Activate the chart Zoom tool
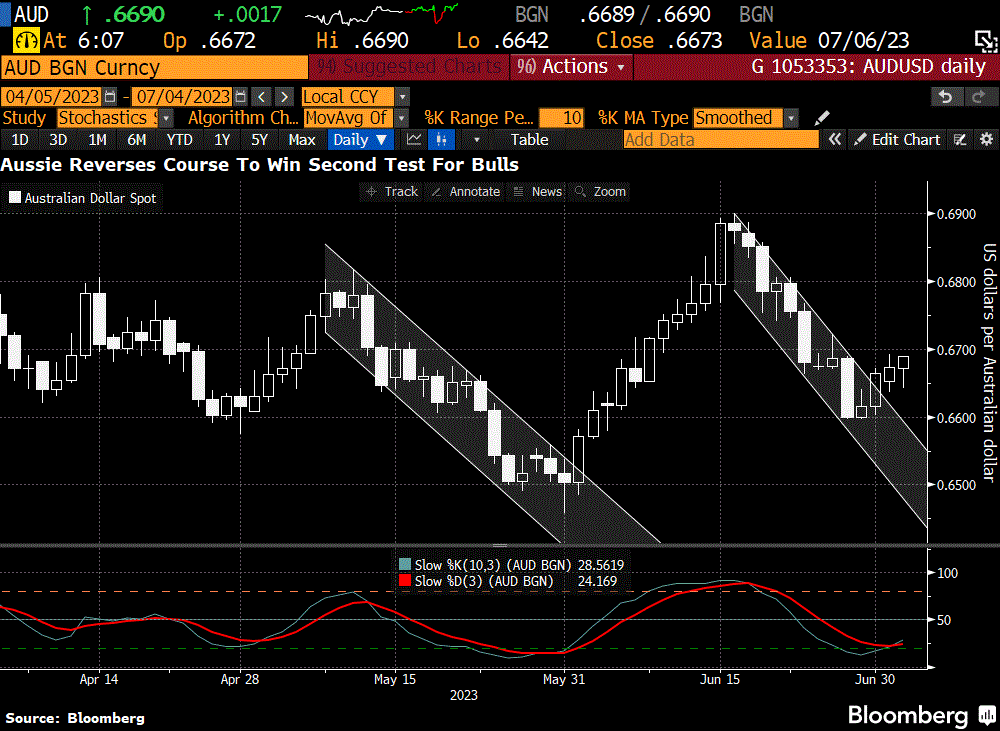The image size is (1000, 731). 600,191
